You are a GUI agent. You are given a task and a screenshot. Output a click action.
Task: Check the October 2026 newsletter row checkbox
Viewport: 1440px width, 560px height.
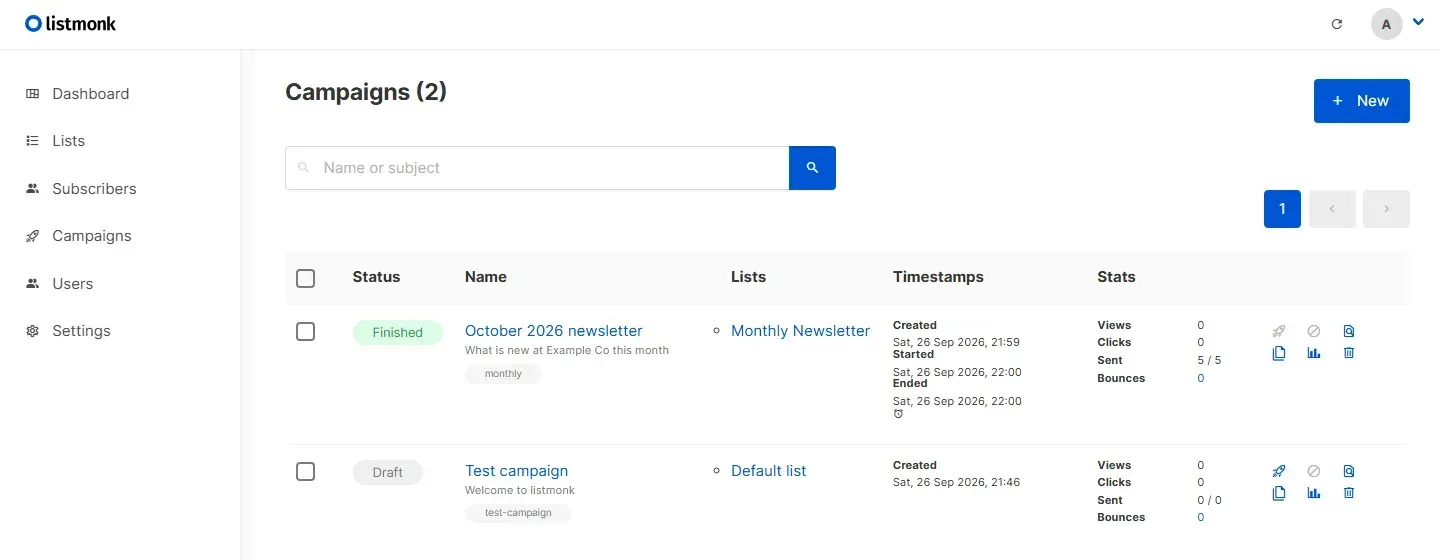click(306, 331)
